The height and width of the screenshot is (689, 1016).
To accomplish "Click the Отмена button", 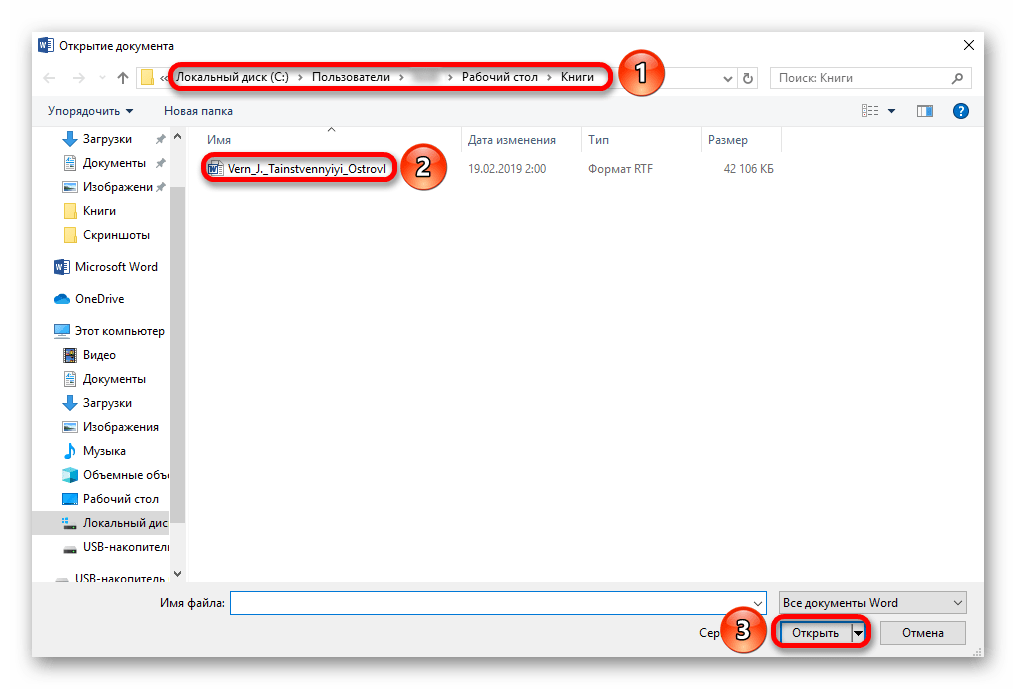I will coord(923,633).
